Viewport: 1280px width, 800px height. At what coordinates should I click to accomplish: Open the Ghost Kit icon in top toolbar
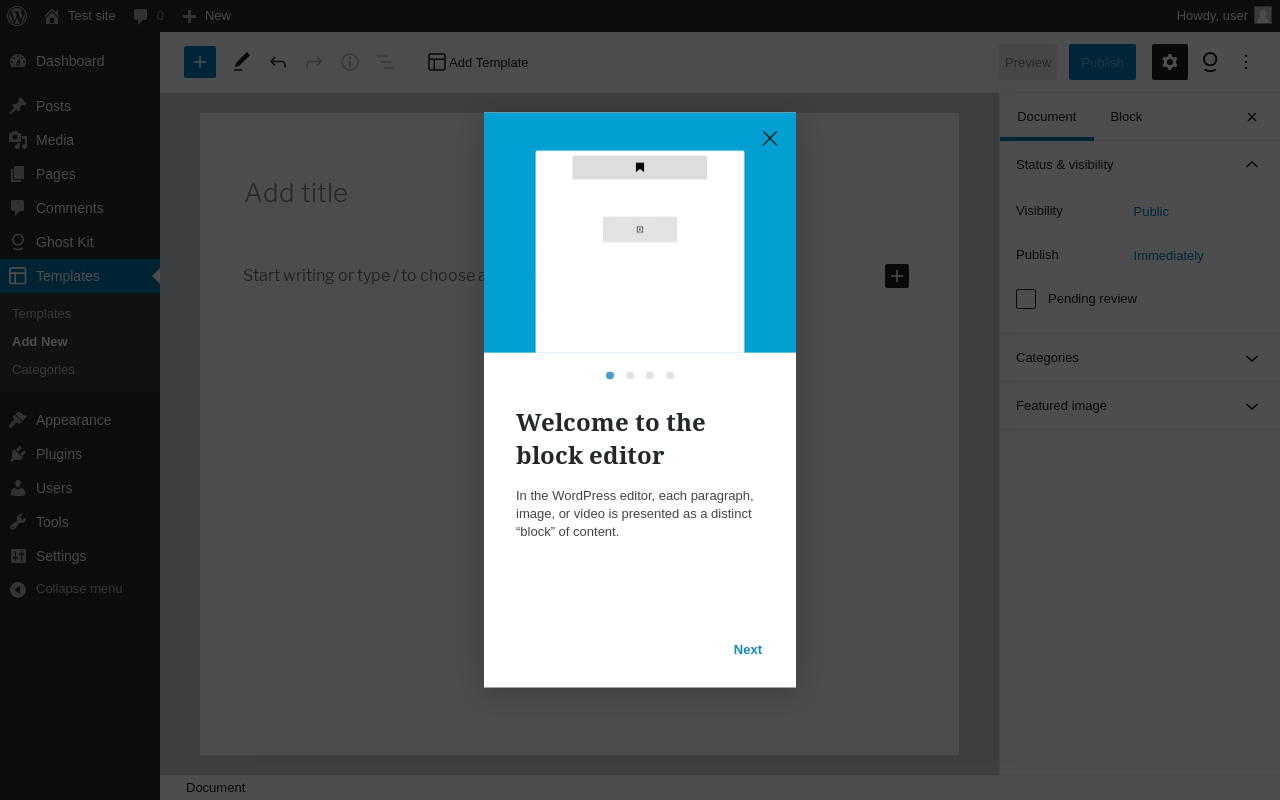[x=1210, y=62]
